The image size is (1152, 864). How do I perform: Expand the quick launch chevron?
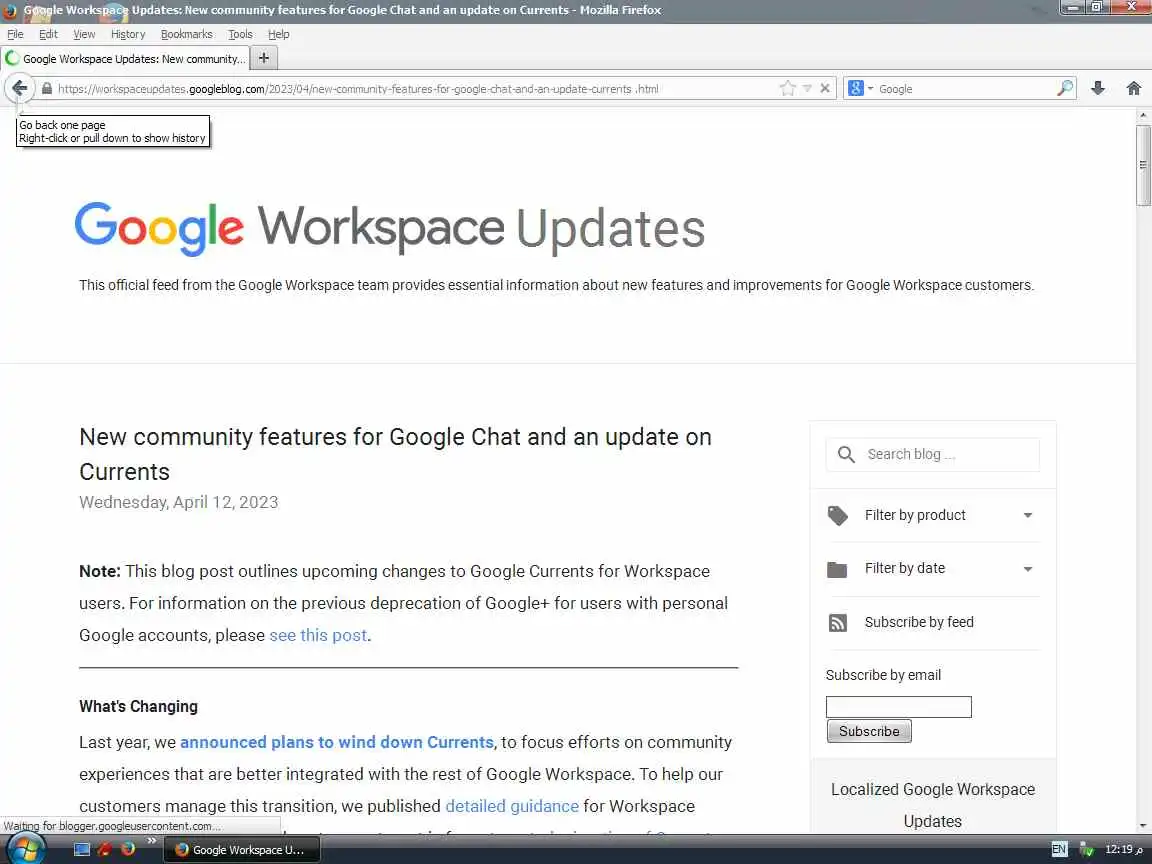pos(151,840)
